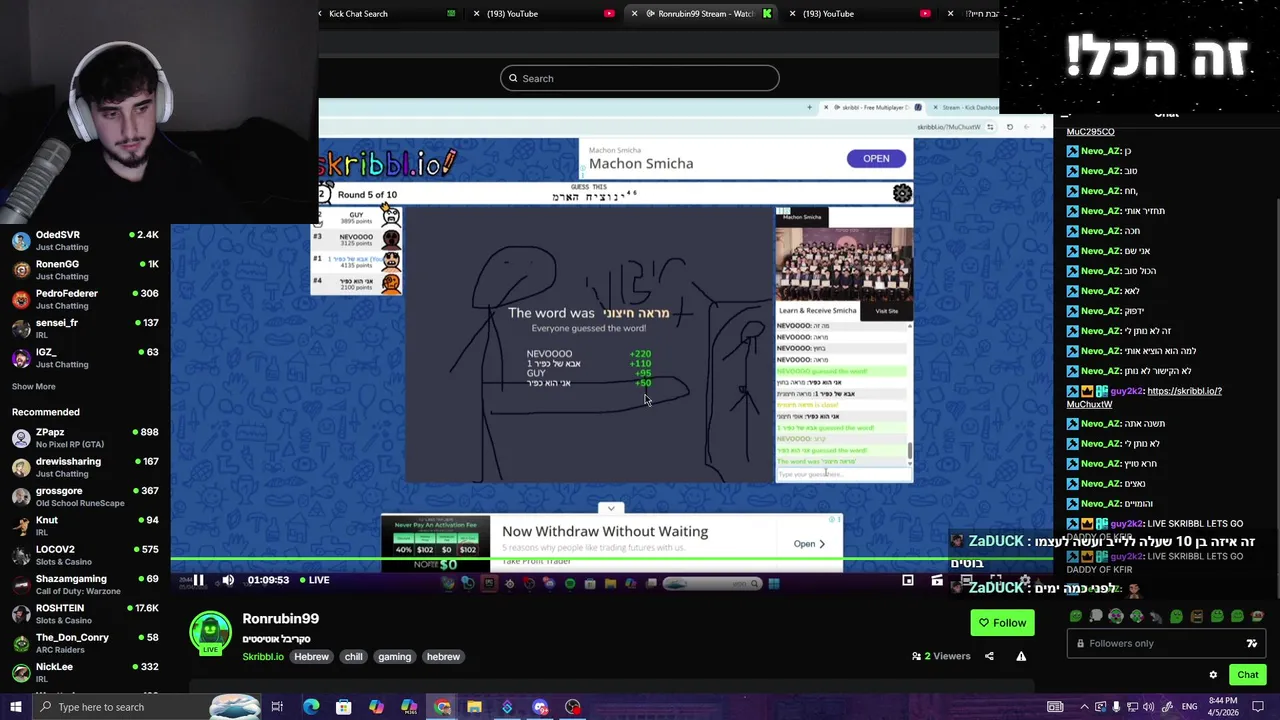Open drewissharing recommended channel
The image size is (1280, 720).
[x=85, y=467]
